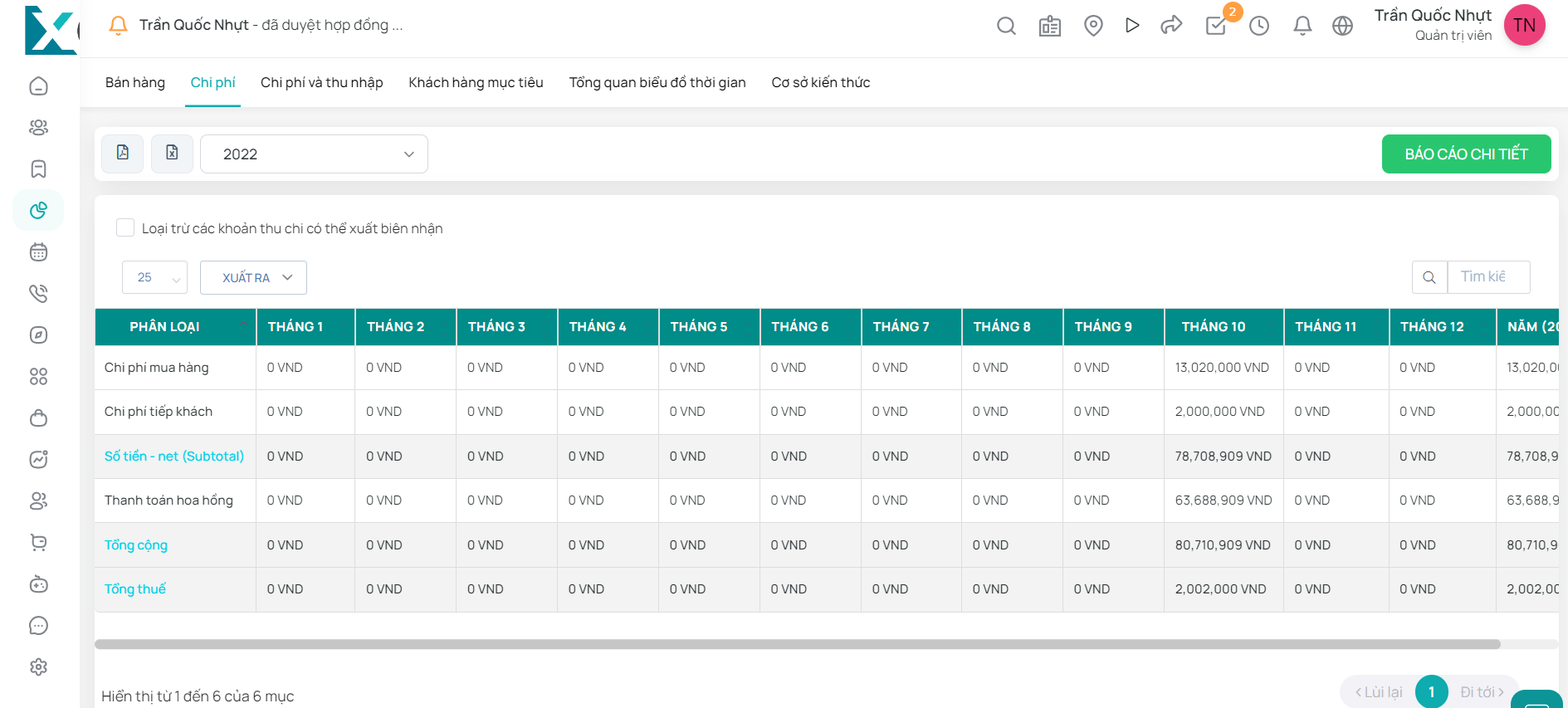1568x708 pixels.
Task: Open the clock timesheet icon
Action: click(1259, 26)
